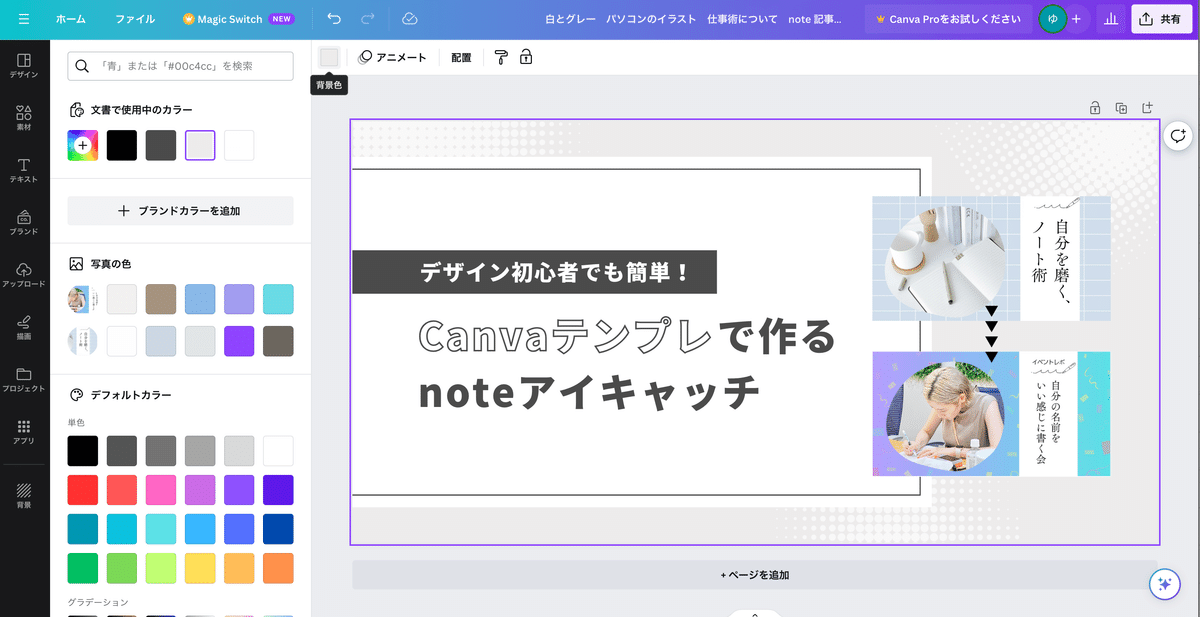
Task: Click the redo arrow icon
Action: (367, 19)
